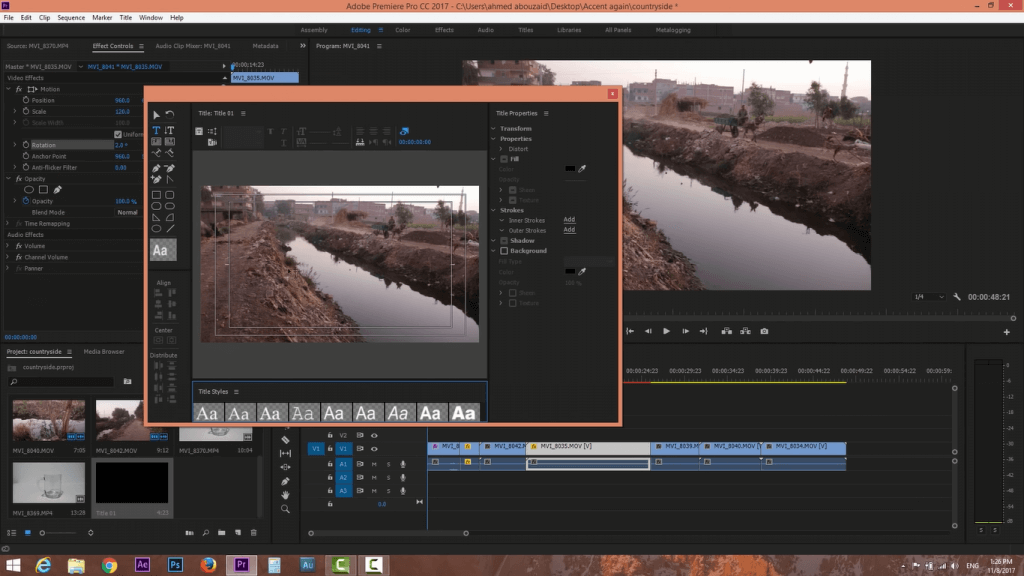Image resolution: width=1024 pixels, height=576 pixels.
Task: Toggle the Uniform Scale checkbox
Action: tap(118, 135)
